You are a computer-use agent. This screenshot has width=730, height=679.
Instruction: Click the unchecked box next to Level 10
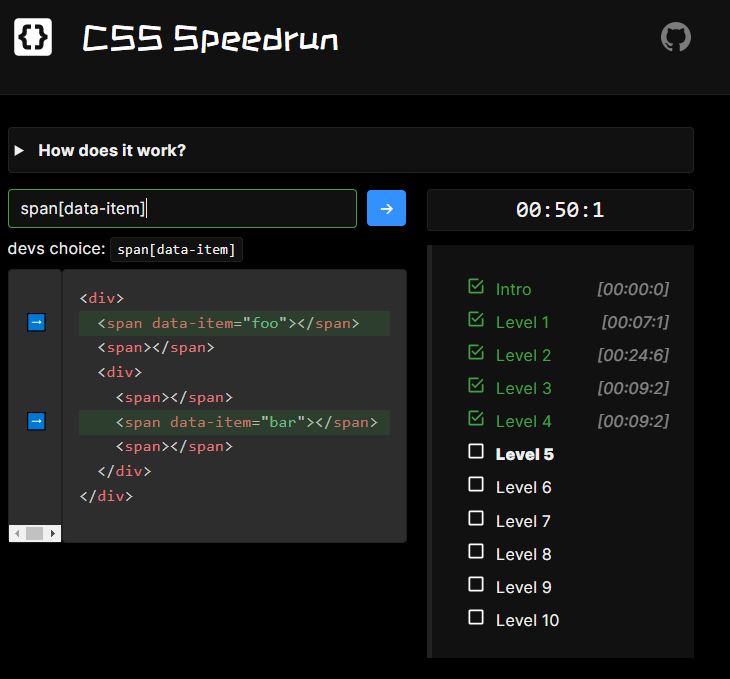tap(476, 618)
